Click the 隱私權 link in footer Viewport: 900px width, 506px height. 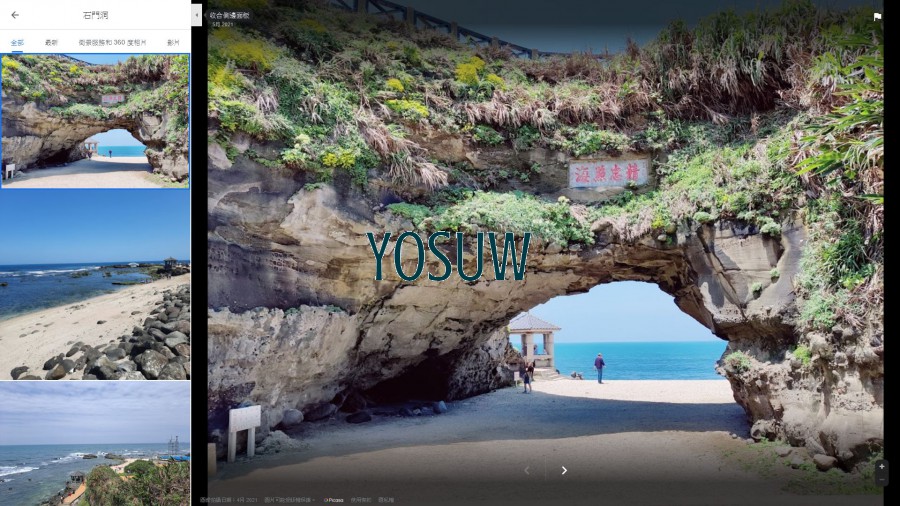click(386, 499)
